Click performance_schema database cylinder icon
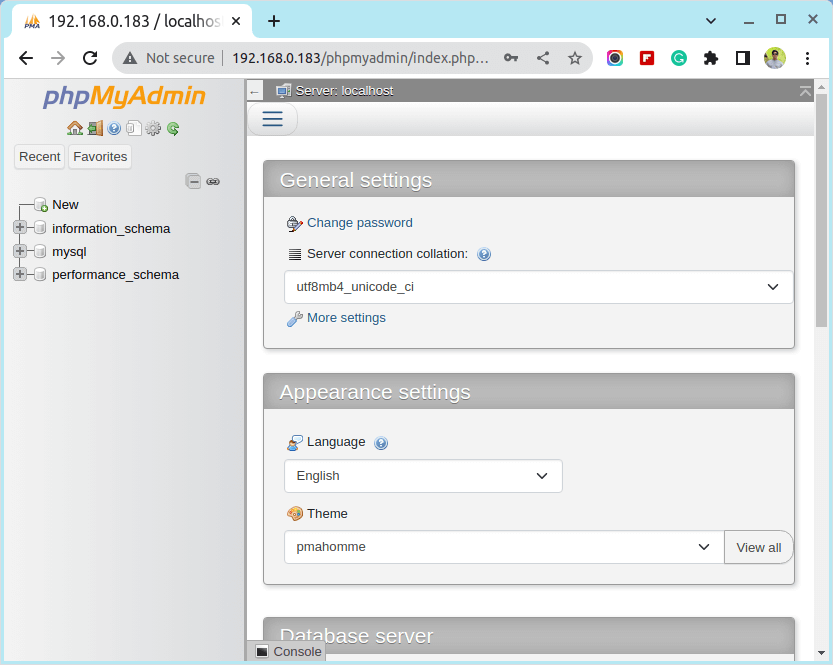 [40, 274]
